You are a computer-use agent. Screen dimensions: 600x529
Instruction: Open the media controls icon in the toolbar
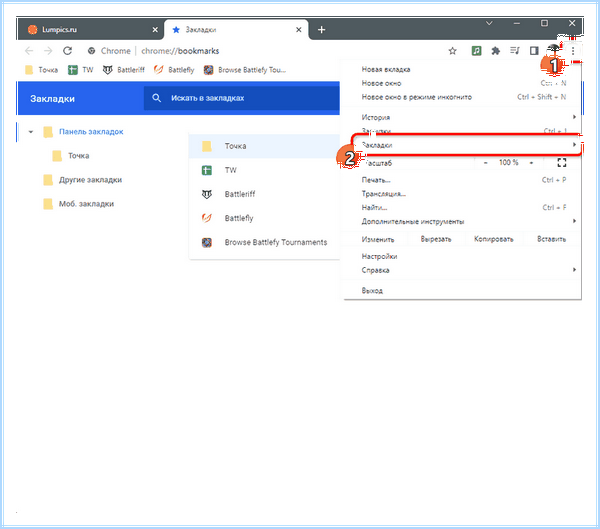[x=515, y=51]
